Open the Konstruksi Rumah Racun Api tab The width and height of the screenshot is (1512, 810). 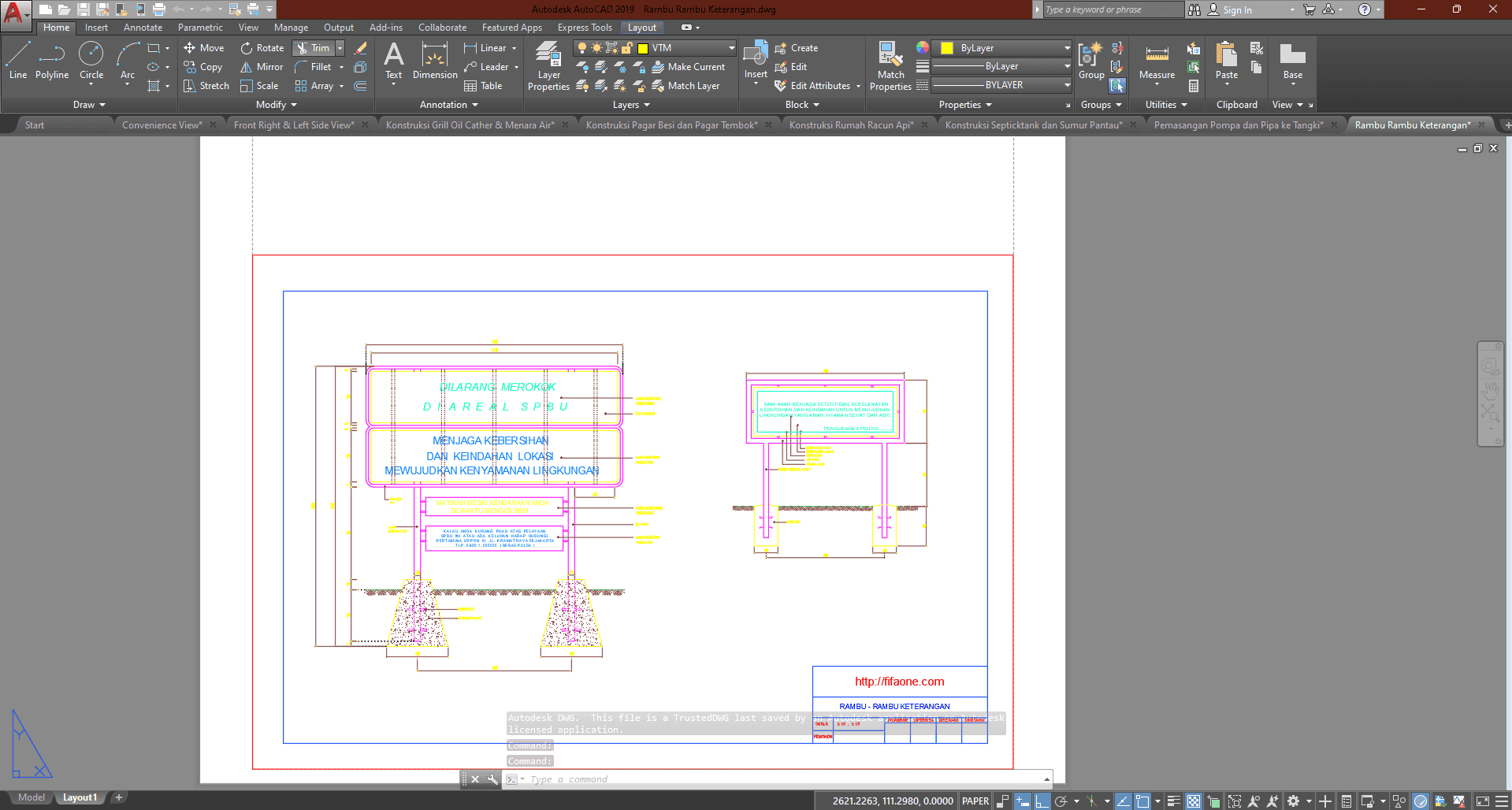click(x=851, y=125)
